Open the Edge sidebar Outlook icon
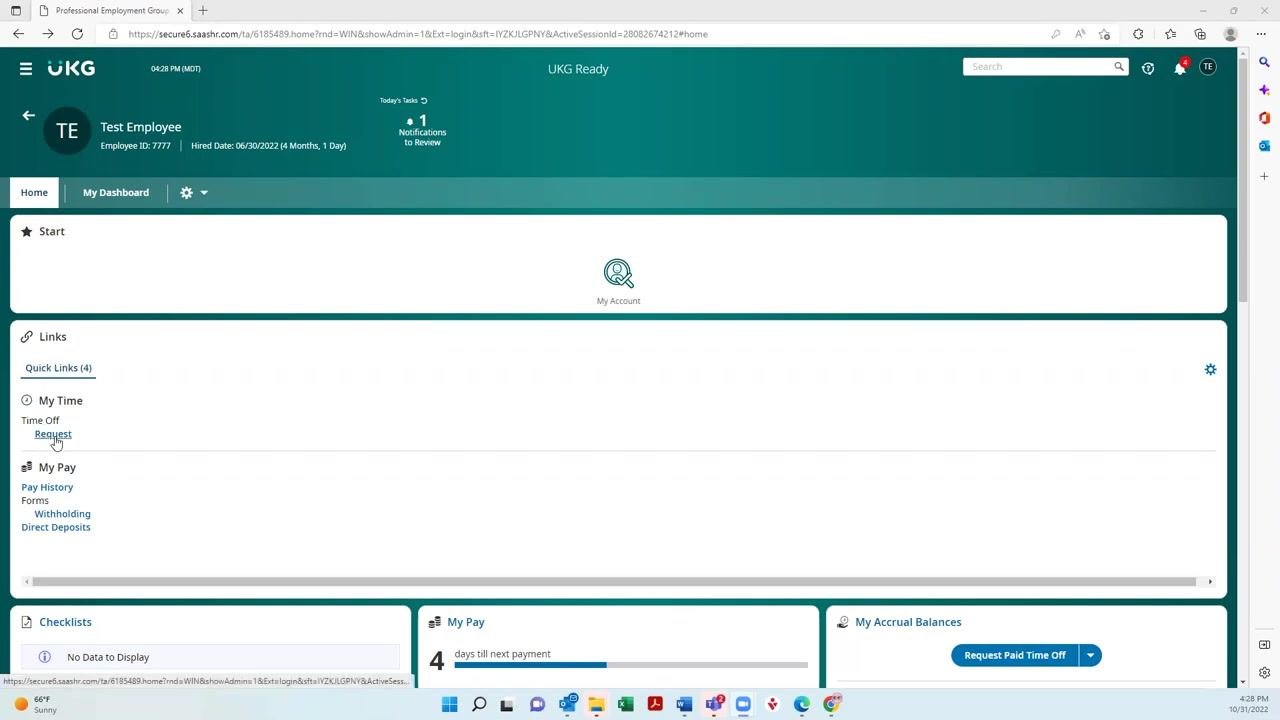This screenshot has height=720, width=1280. [1264, 146]
